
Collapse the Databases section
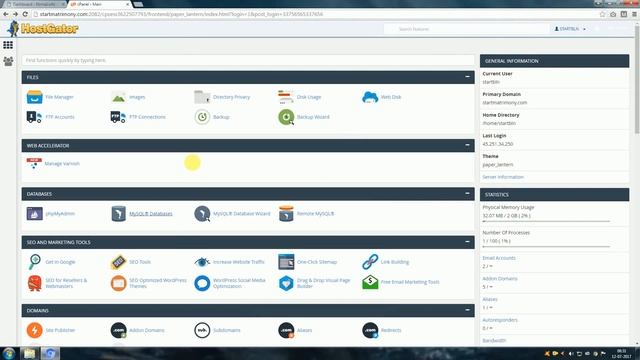coord(467,193)
